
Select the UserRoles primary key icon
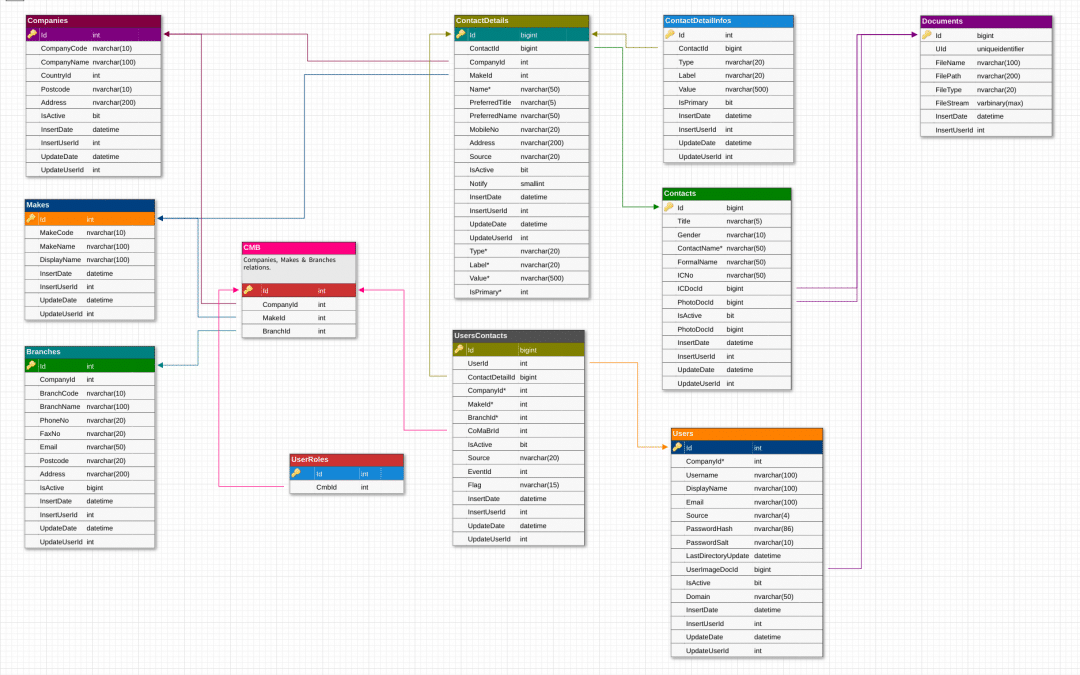[296, 473]
